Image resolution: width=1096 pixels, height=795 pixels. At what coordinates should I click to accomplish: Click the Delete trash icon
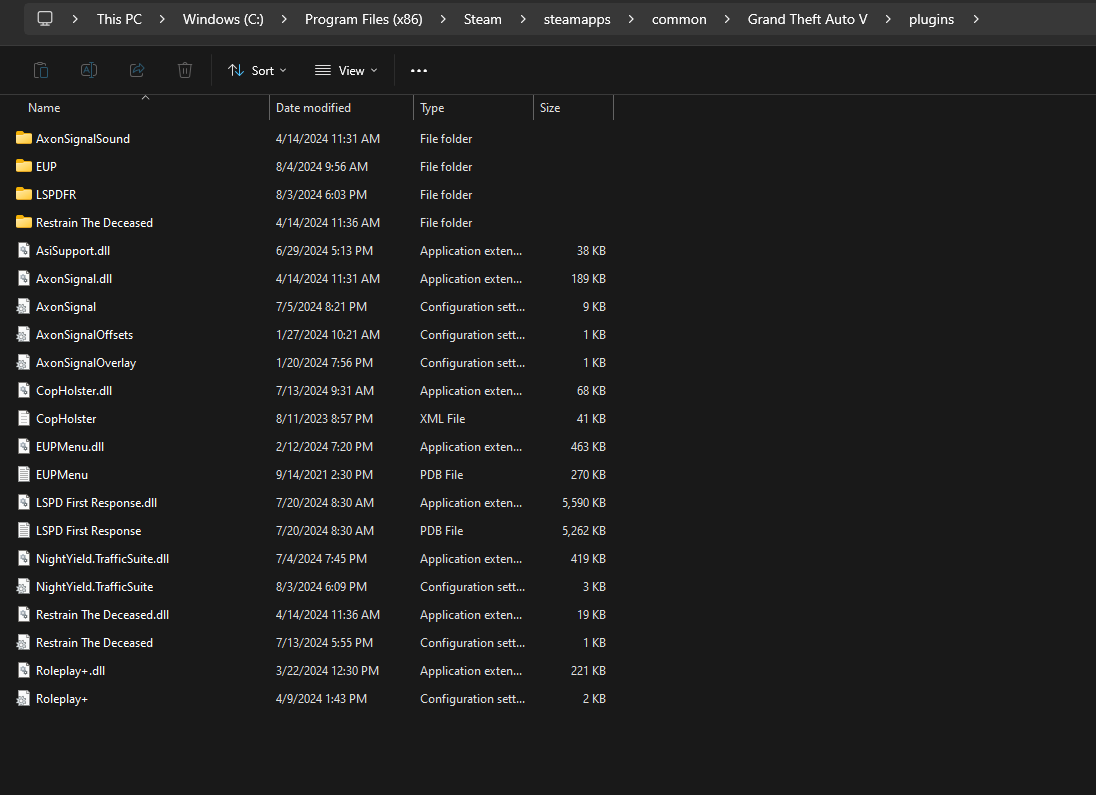pos(185,70)
